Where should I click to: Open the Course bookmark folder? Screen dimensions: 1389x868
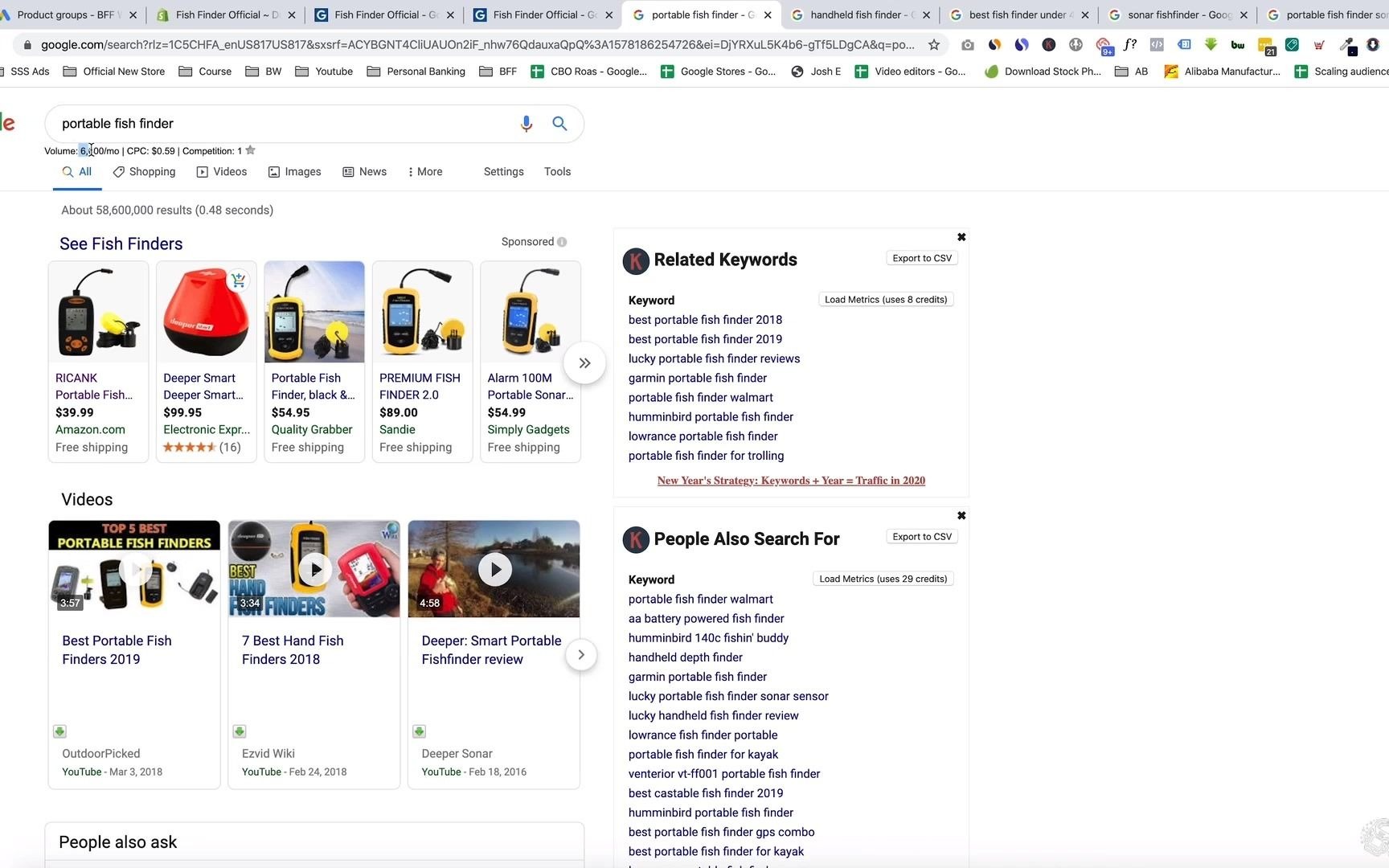(205, 72)
